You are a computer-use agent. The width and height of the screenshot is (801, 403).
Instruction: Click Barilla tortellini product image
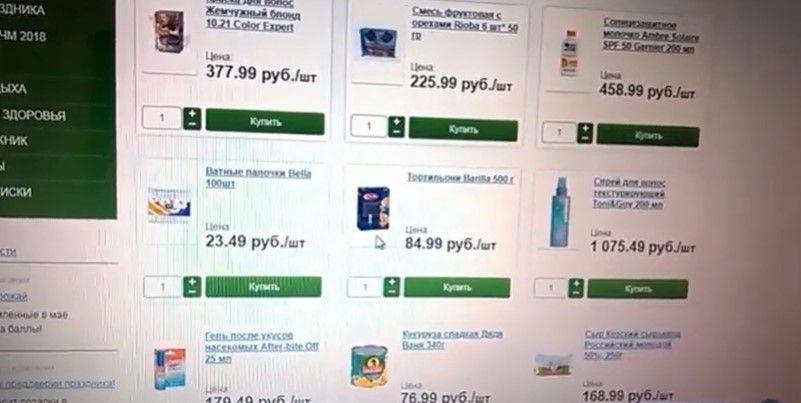point(373,208)
